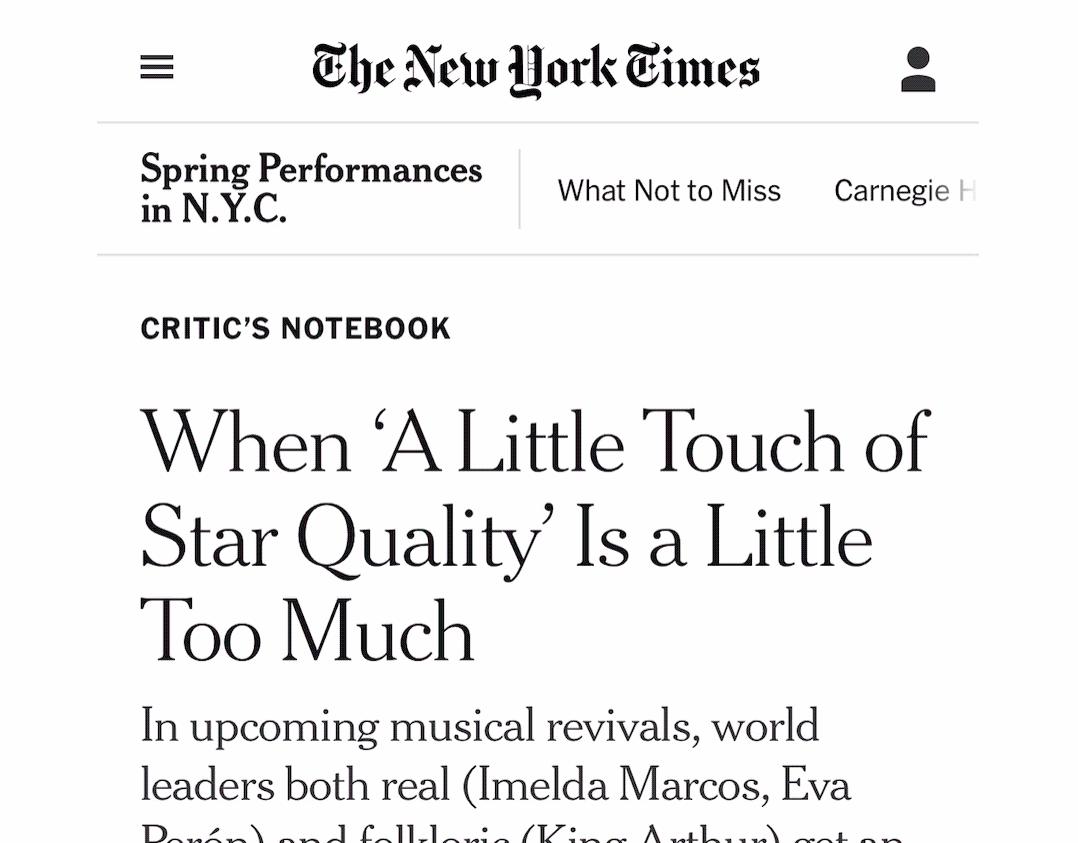The image size is (1078, 843).
Task: Click the summary line about musical revivals
Action: [x=480, y=725]
